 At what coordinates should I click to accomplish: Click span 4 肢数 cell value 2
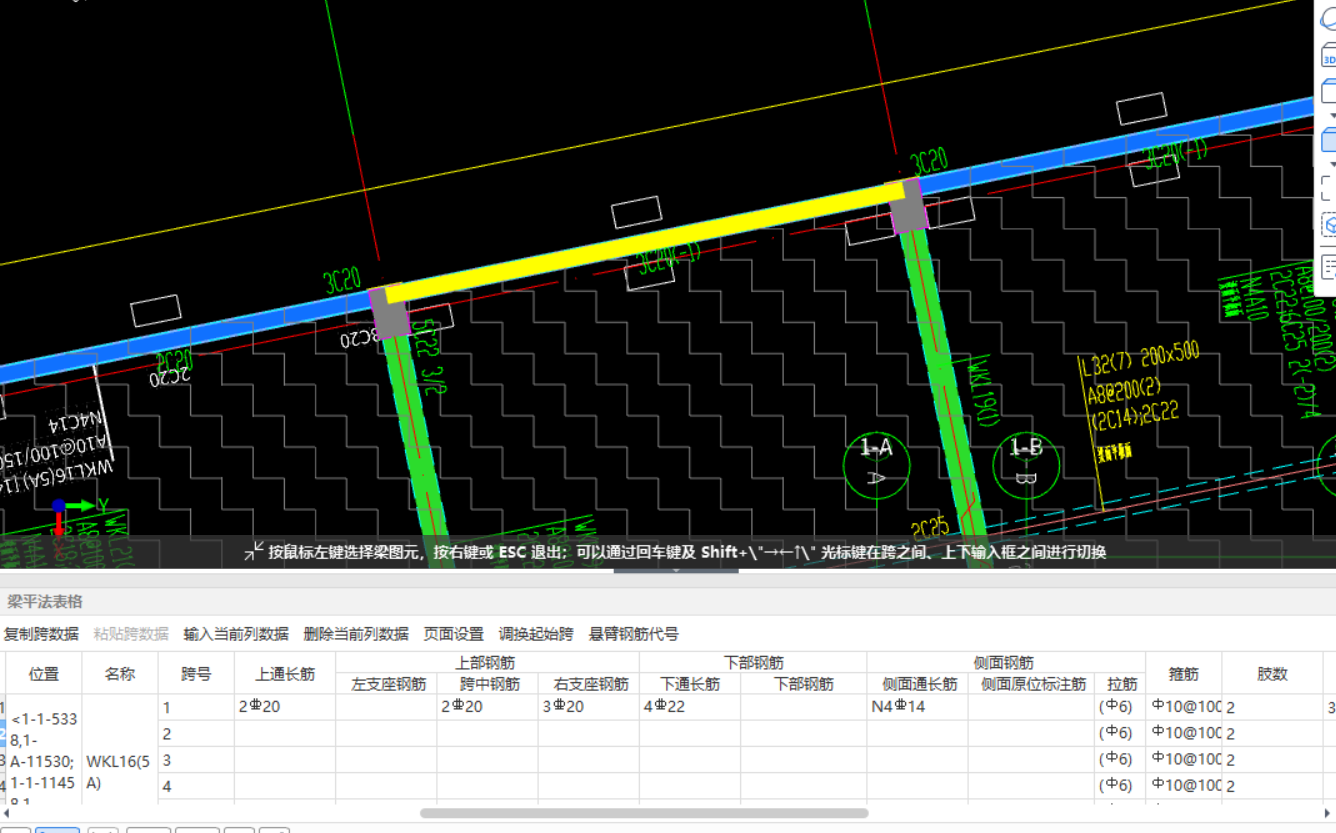coord(1272,785)
